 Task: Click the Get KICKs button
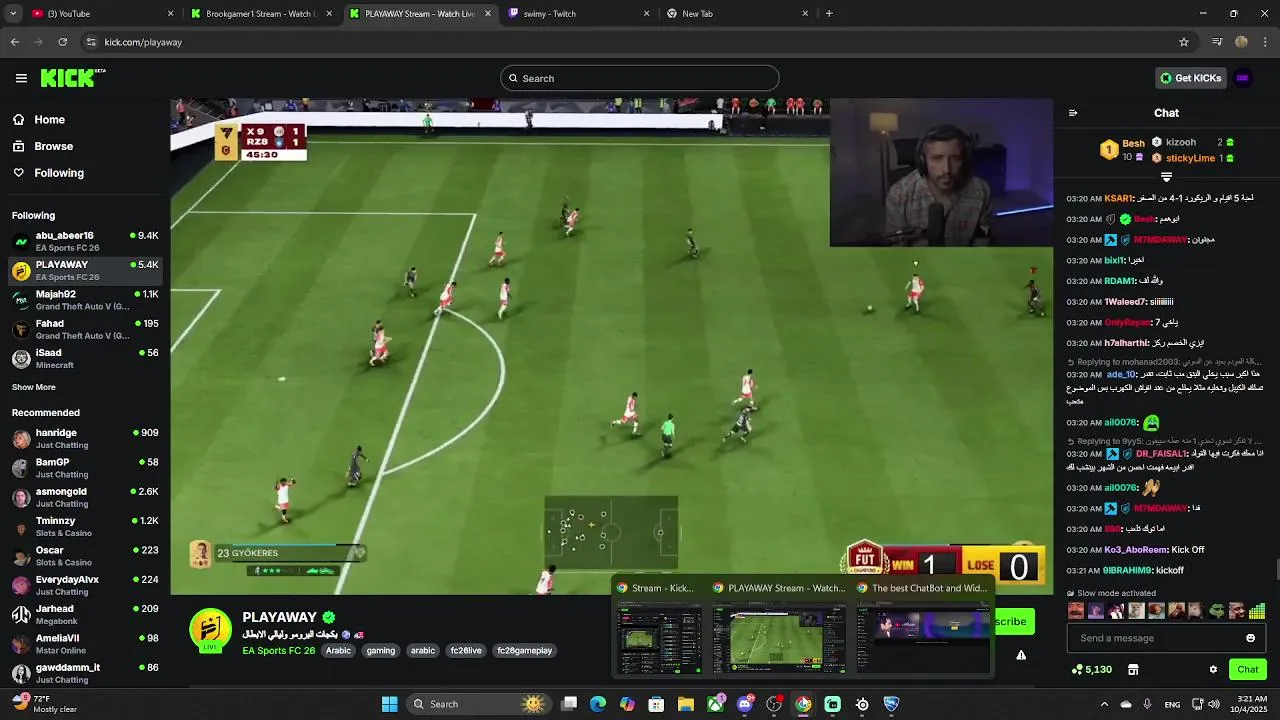(1190, 78)
